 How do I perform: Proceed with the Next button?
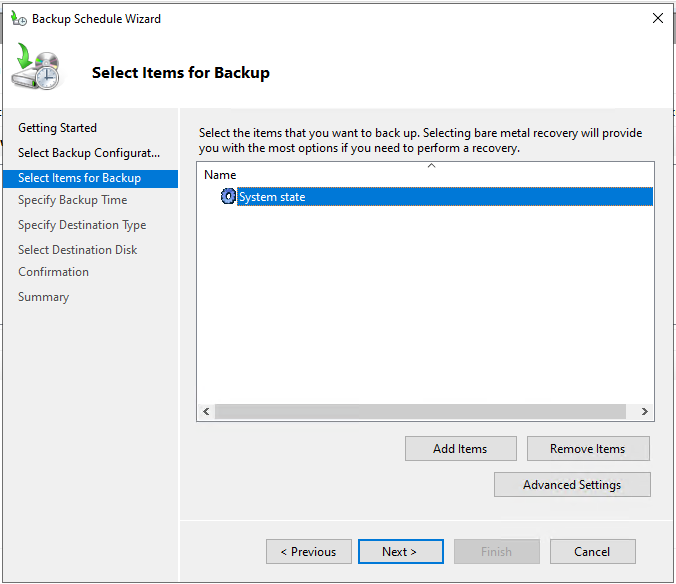tap(399, 552)
